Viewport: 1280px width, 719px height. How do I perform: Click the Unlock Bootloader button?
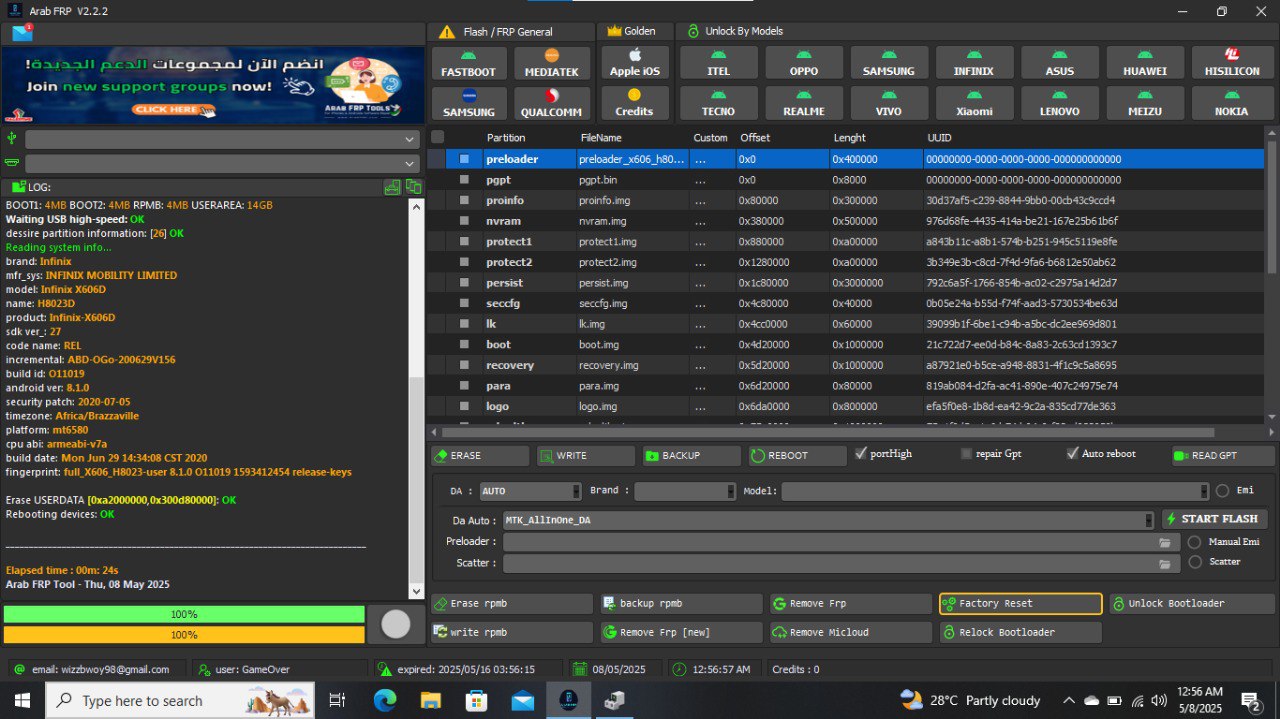(x=1190, y=604)
